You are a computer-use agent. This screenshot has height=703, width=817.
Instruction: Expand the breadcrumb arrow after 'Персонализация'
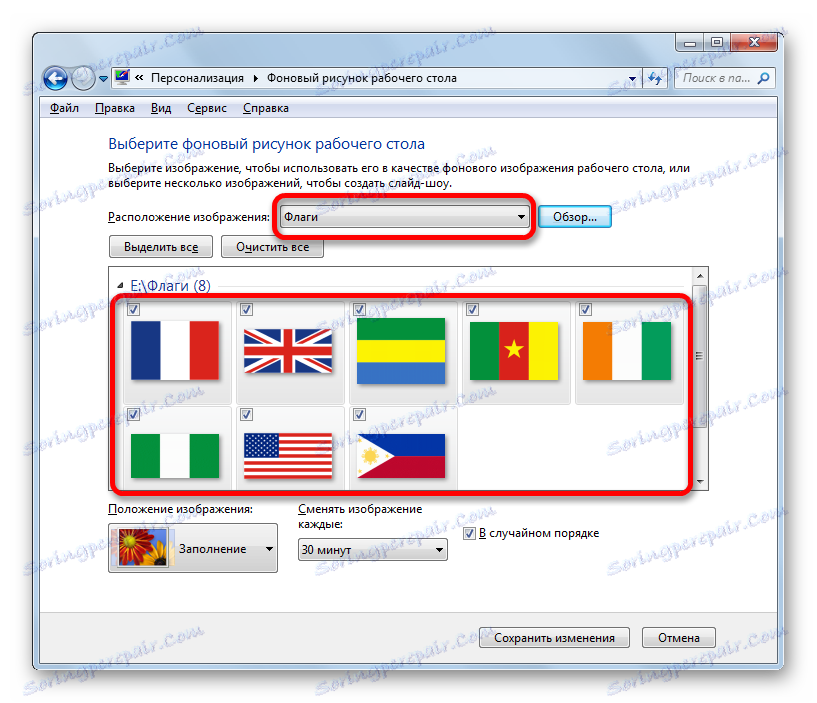pos(255,78)
